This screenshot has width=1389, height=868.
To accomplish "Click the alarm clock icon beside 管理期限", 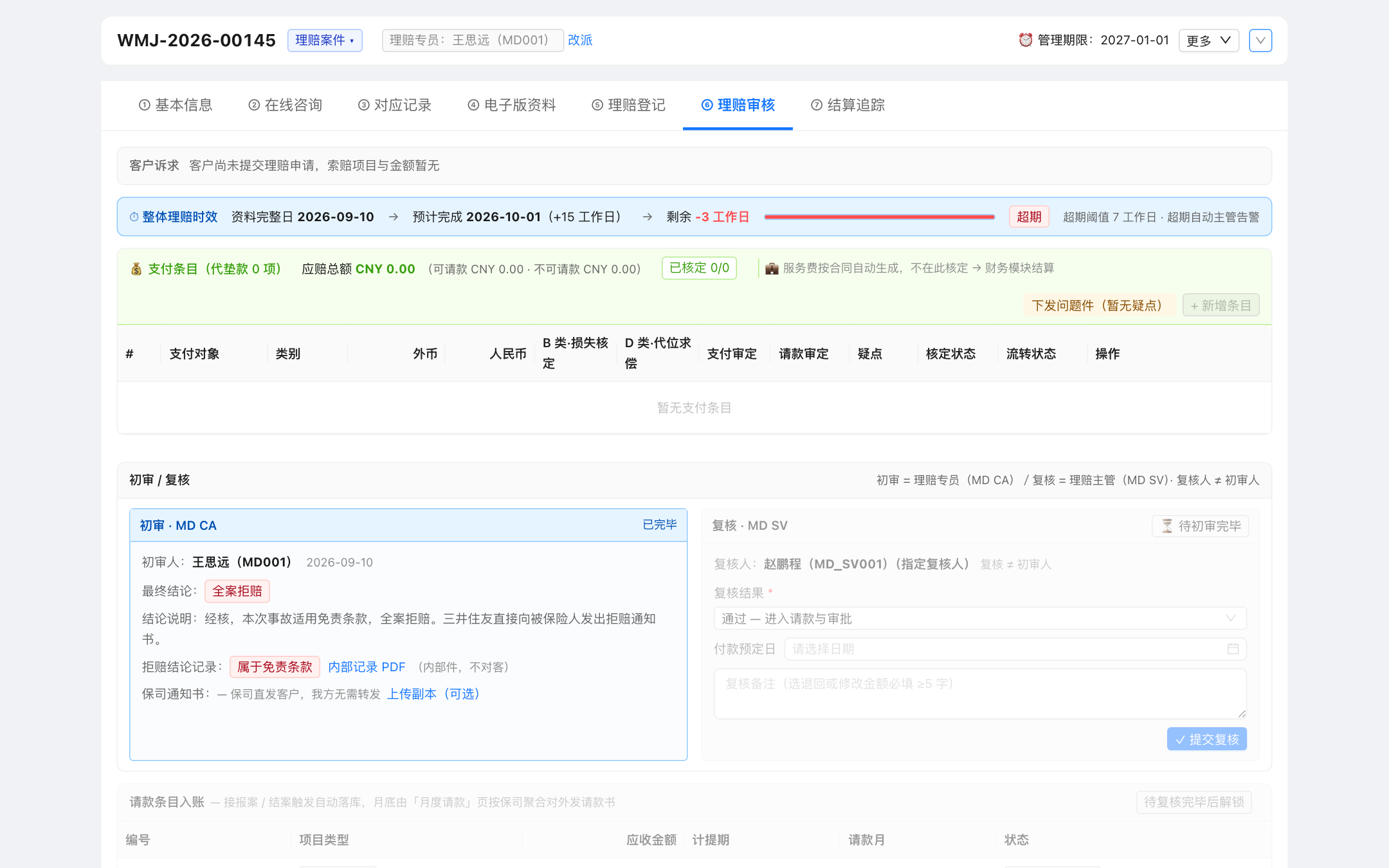I will (1026, 40).
